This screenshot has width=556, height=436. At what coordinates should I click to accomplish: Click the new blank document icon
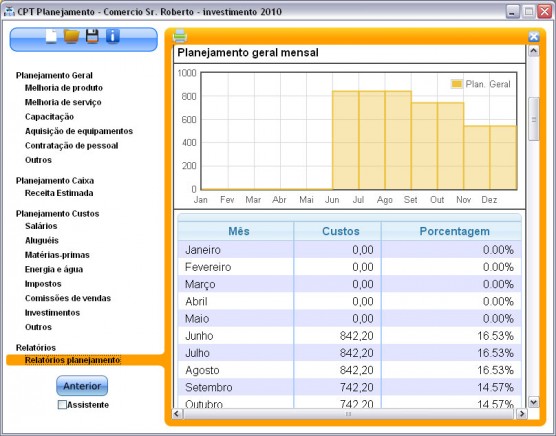(x=52, y=36)
